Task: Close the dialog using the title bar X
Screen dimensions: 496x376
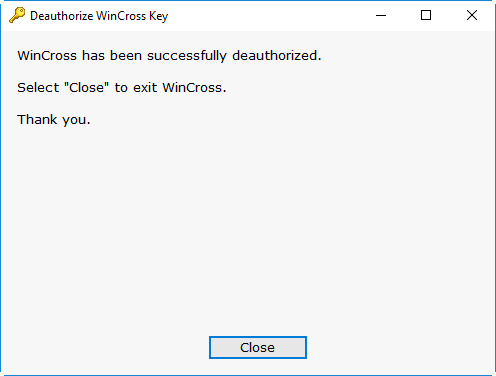Action: point(472,15)
